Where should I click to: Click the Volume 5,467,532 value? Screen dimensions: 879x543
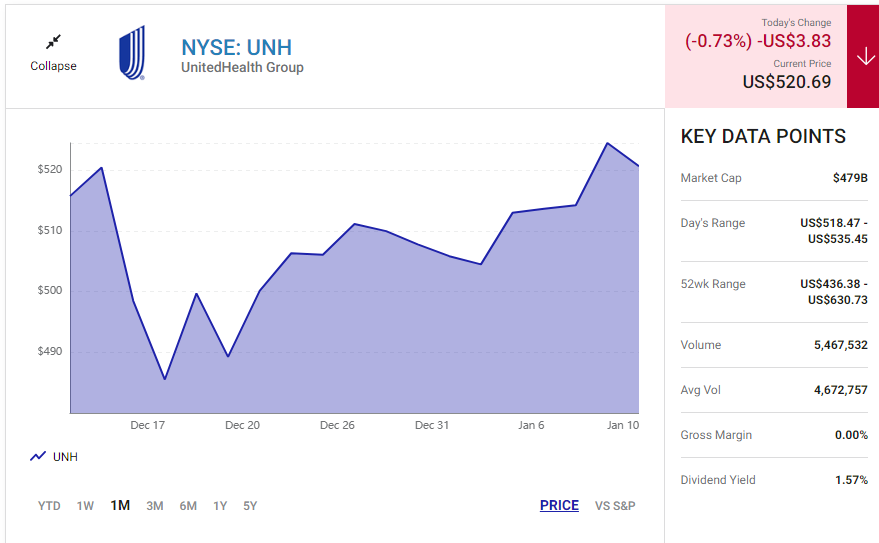840,345
